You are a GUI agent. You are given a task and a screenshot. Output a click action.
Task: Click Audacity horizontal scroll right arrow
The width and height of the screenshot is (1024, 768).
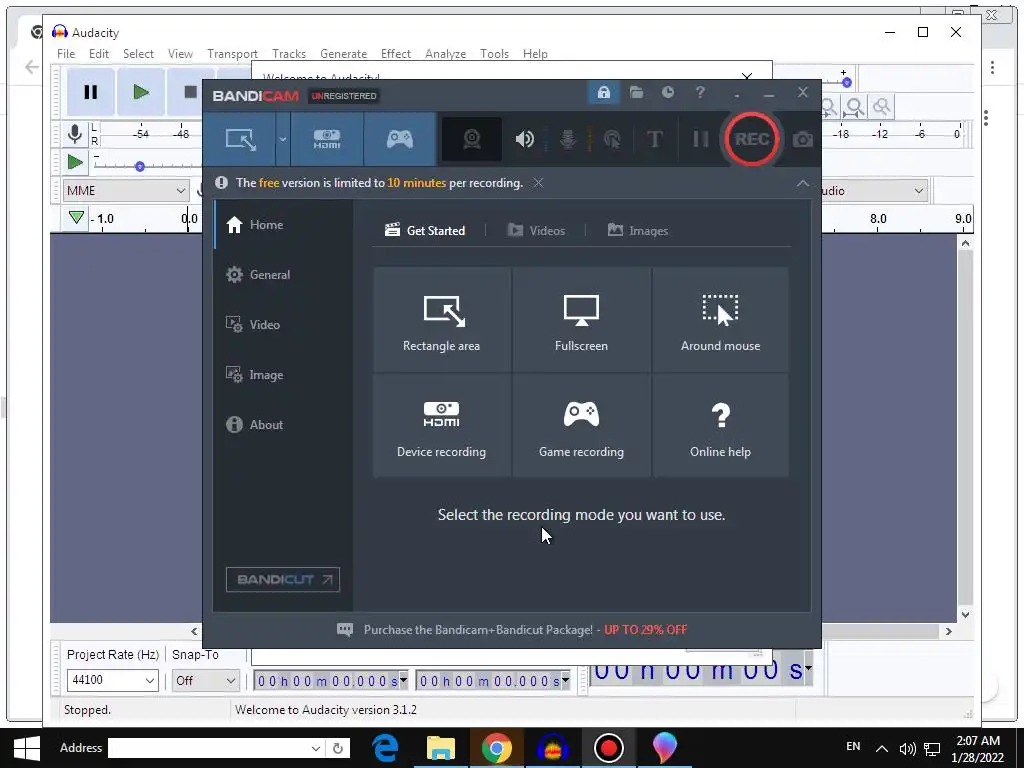[949, 632]
